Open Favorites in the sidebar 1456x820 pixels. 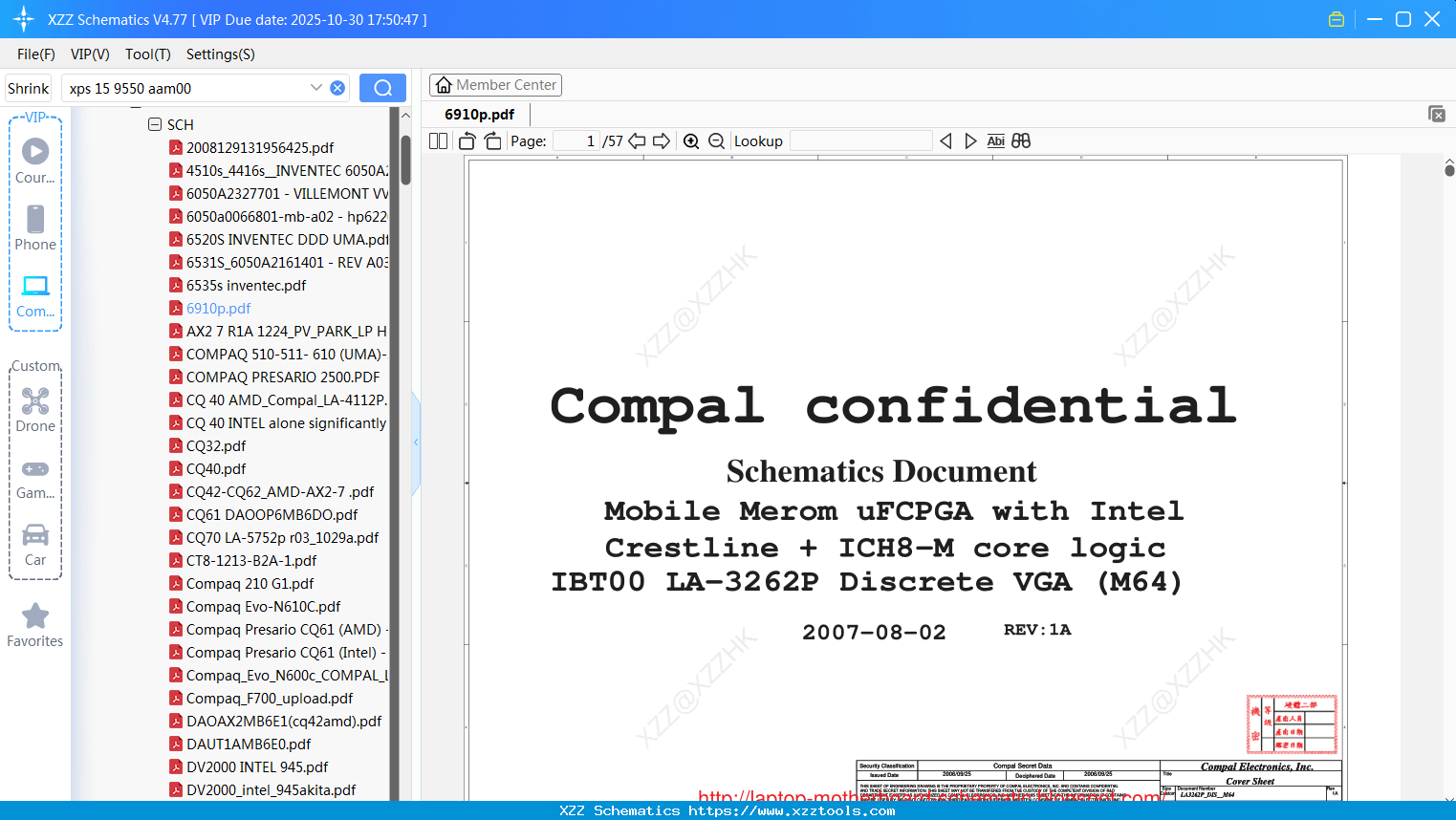coord(35,625)
